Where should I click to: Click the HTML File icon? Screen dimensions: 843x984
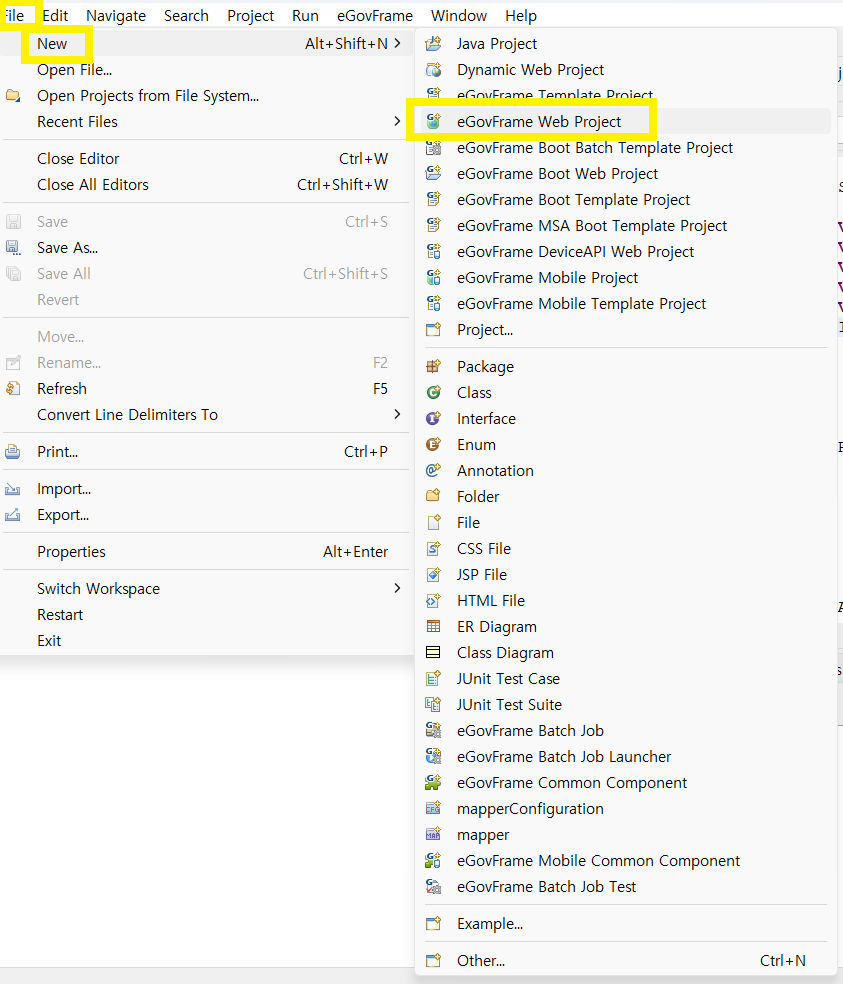pyautogui.click(x=433, y=601)
